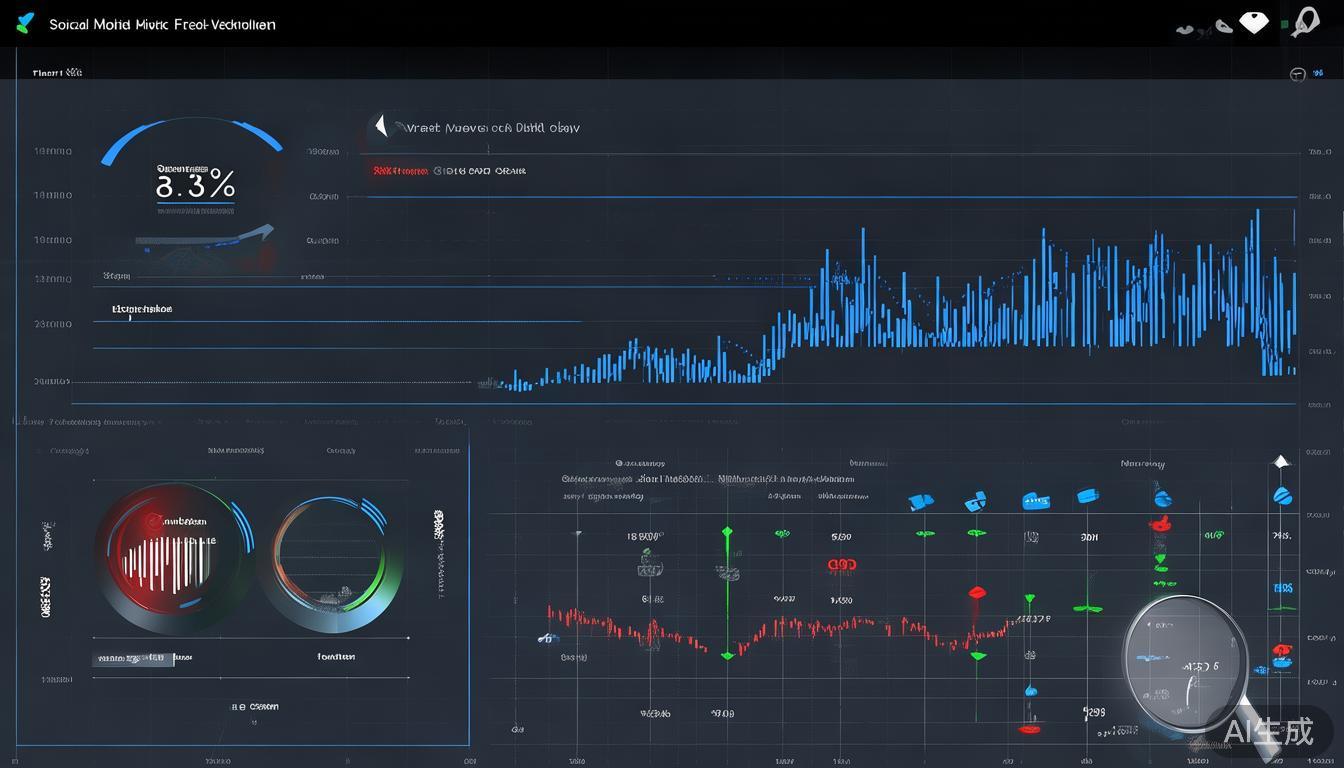This screenshot has height=768, width=1344.
Task: Open search via top-right magnifier icon
Action: [x=1304, y=21]
